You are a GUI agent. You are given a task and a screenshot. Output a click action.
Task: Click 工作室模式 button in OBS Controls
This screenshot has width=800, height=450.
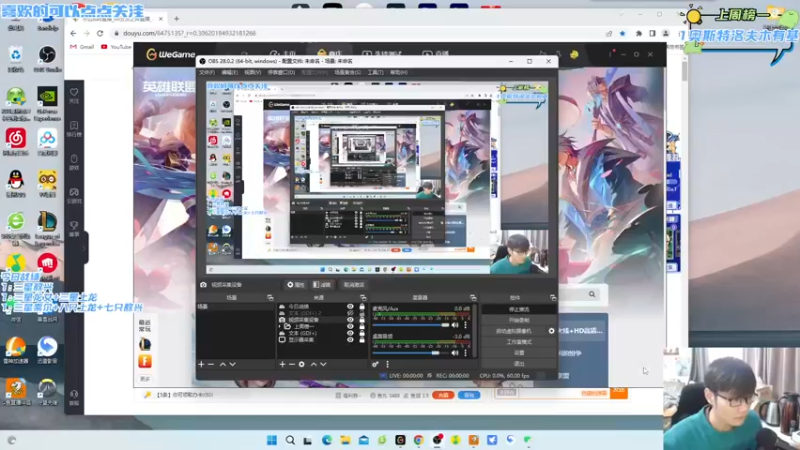coord(519,342)
